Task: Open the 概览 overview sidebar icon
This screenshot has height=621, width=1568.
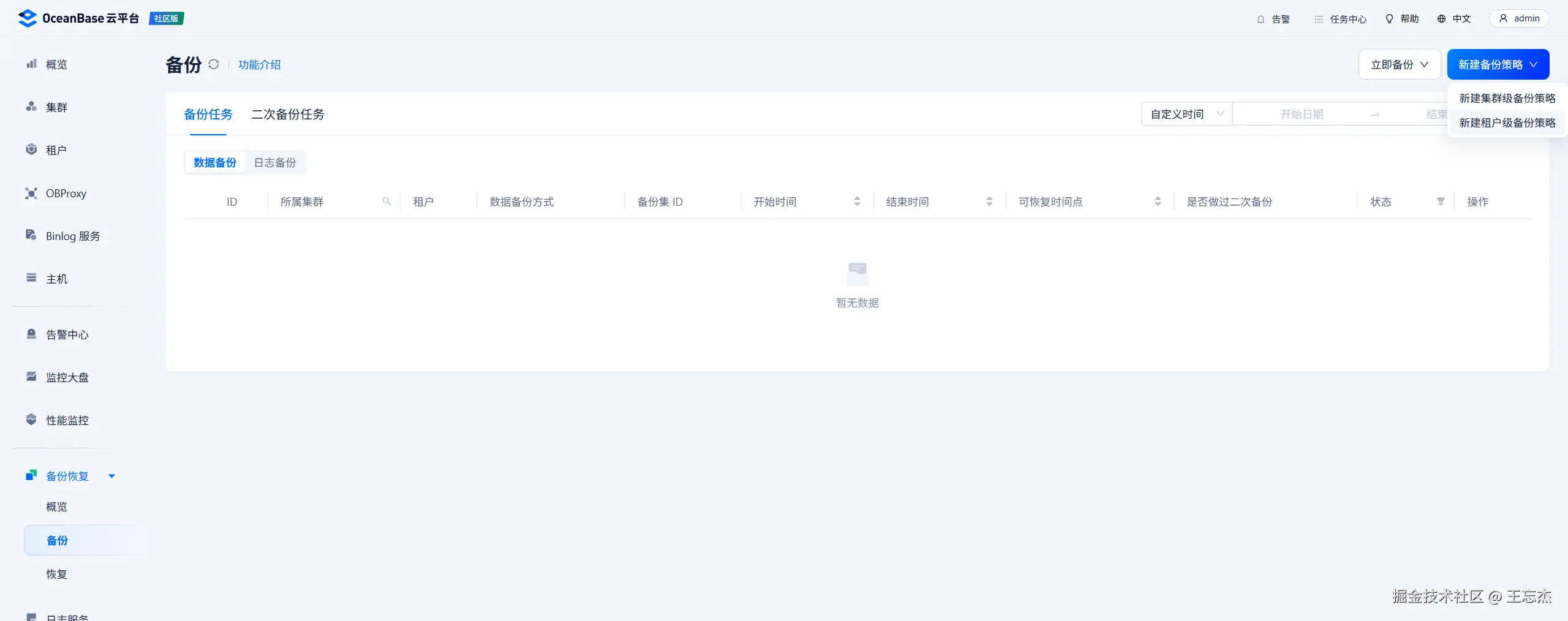Action: coord(31,64)
